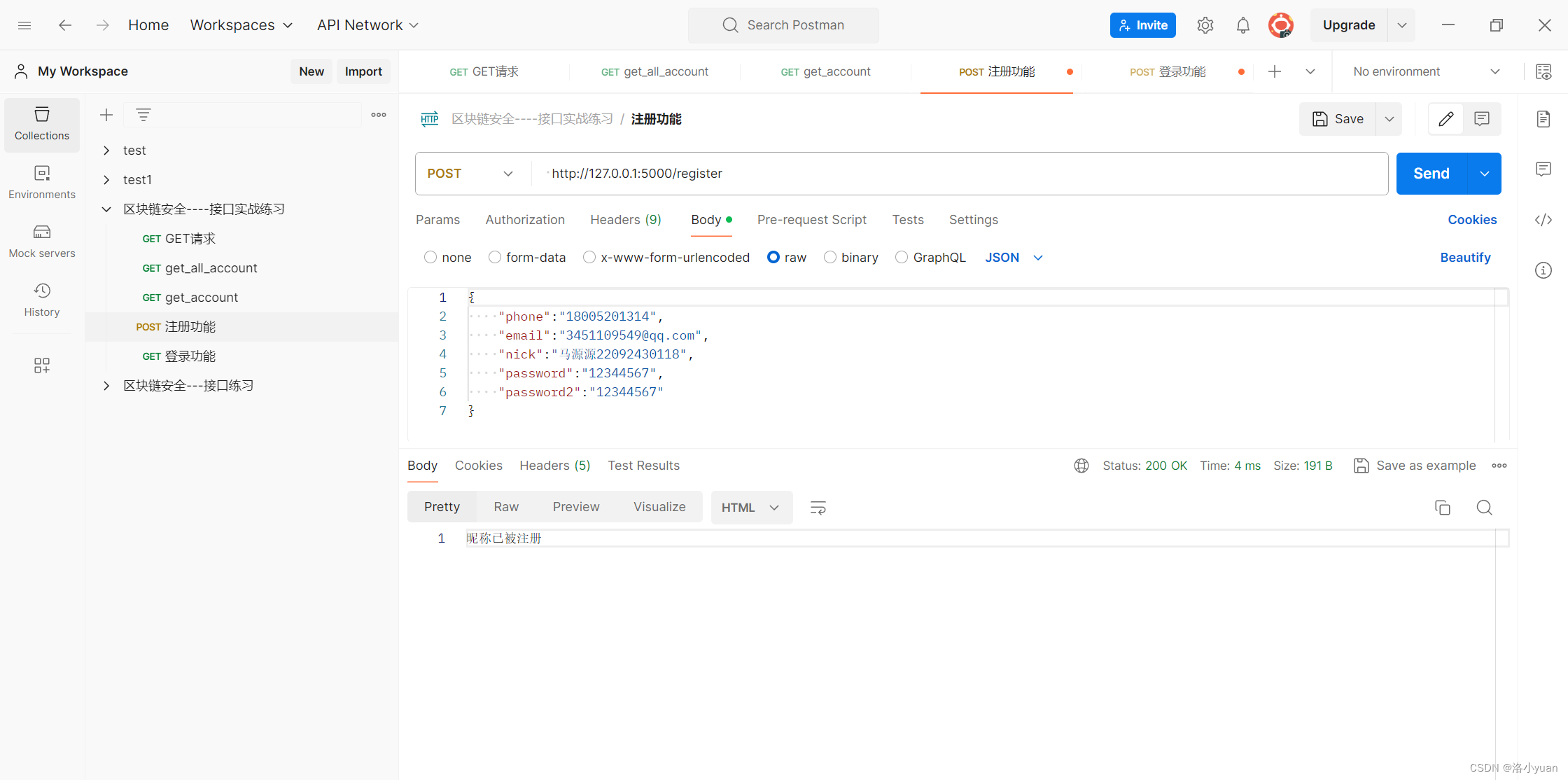Open the tab list chevron
The image size is (1568, 780).
1310,71
